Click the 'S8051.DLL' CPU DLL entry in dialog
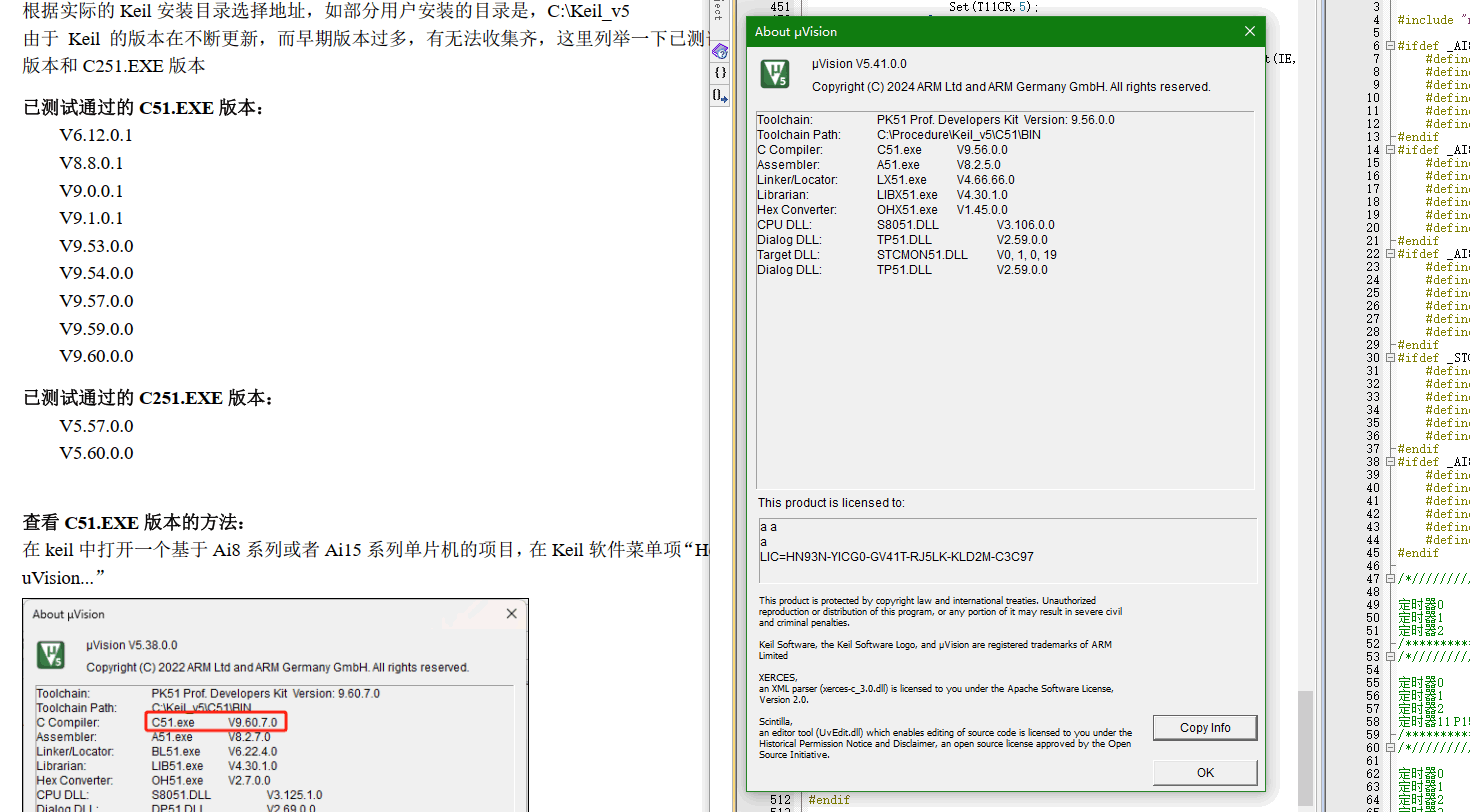Image resolution: width=1470 pixels, height=812 pixels. [x=907, y=225]
